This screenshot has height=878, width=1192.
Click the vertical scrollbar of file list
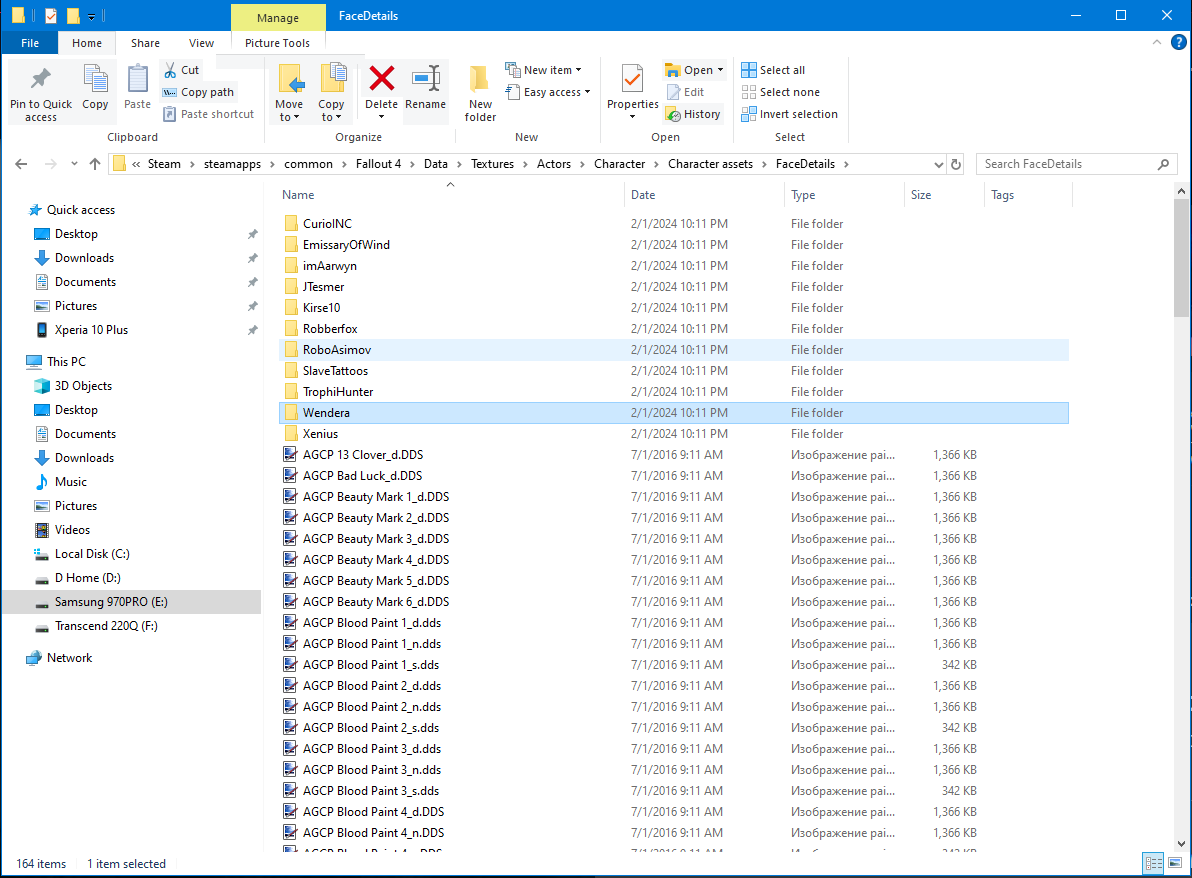tap(1182, 500)
